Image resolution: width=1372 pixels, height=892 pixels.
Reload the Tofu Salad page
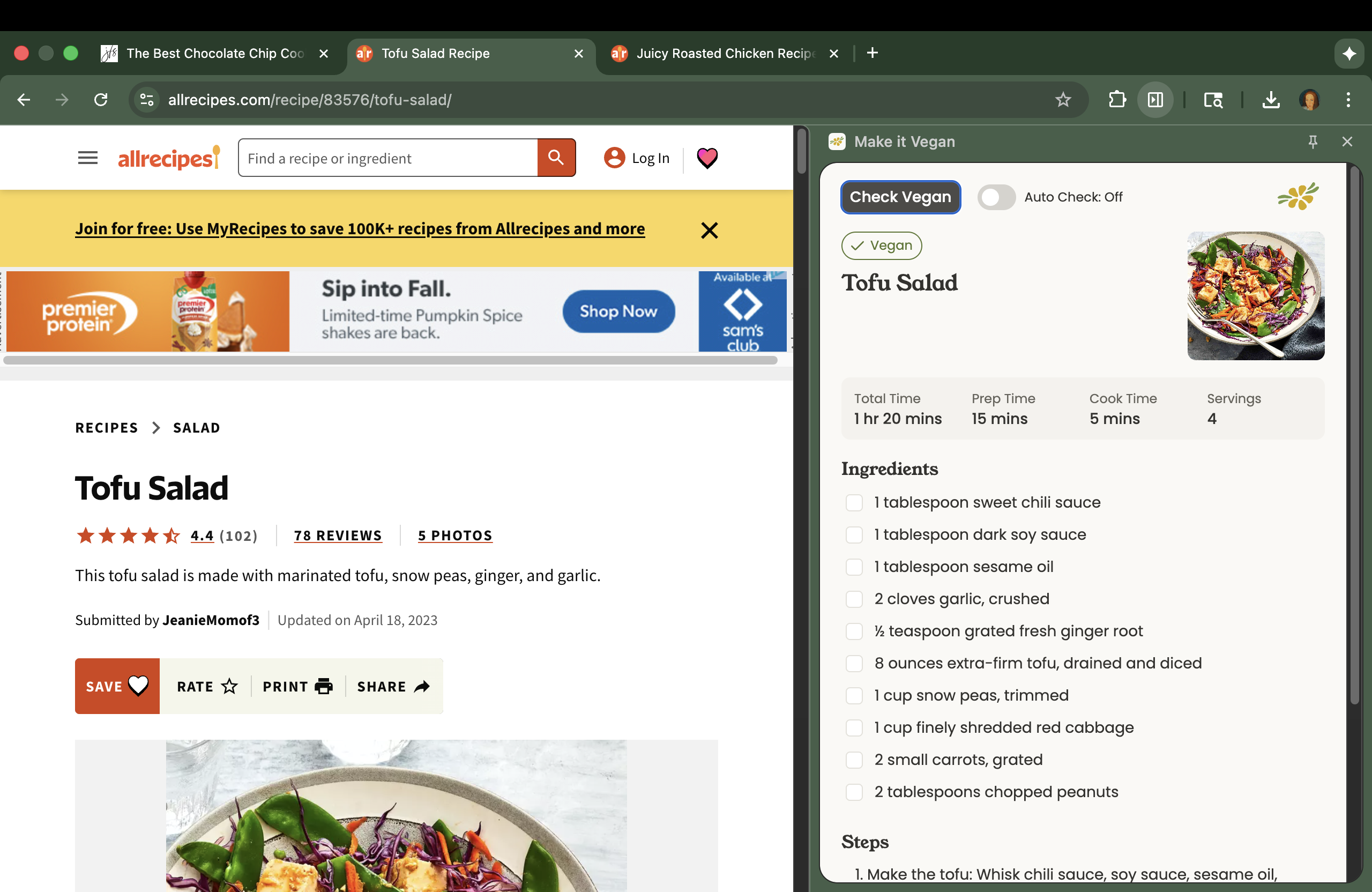101,100
